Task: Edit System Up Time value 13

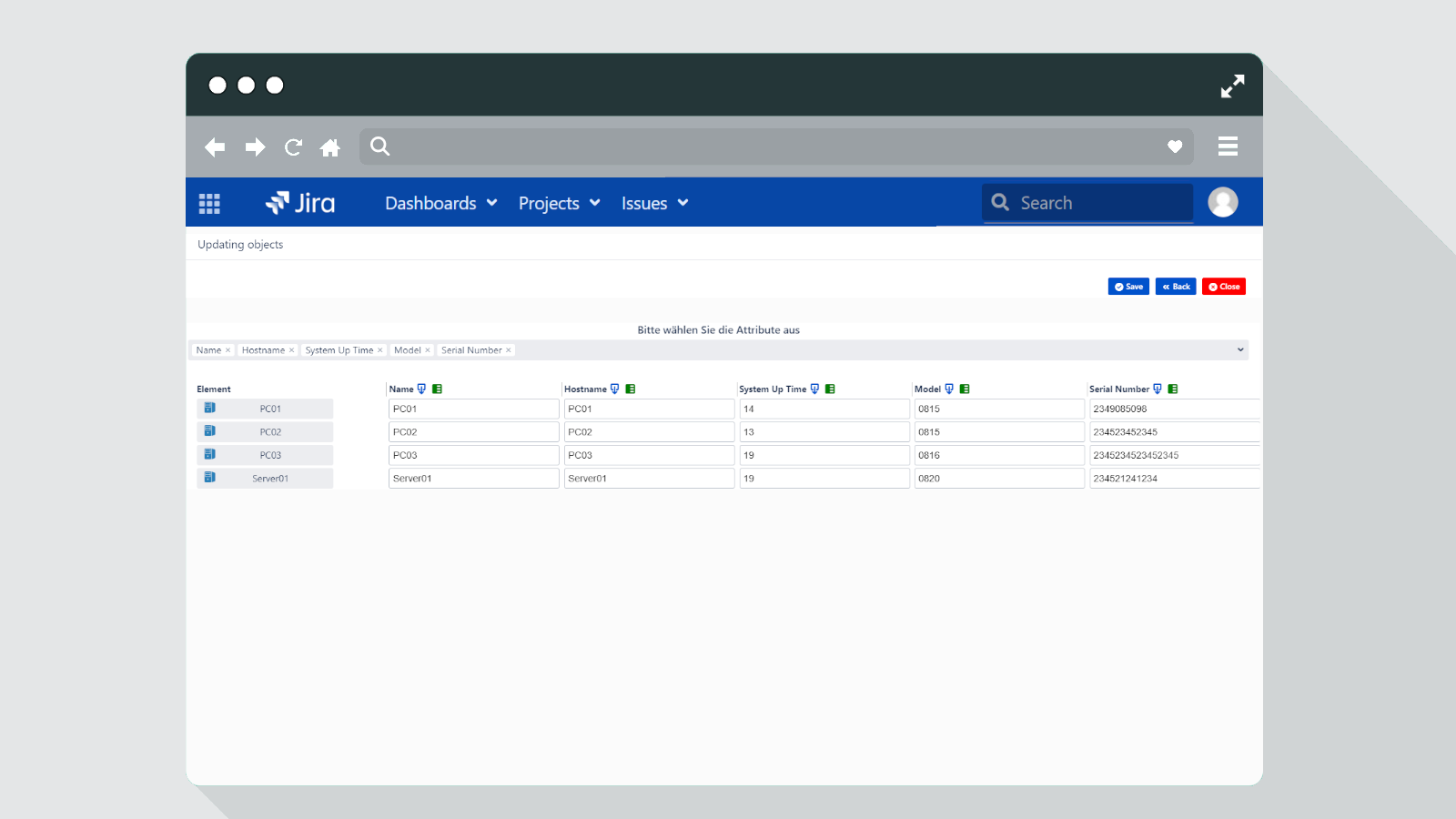Action: click(824, 431)
